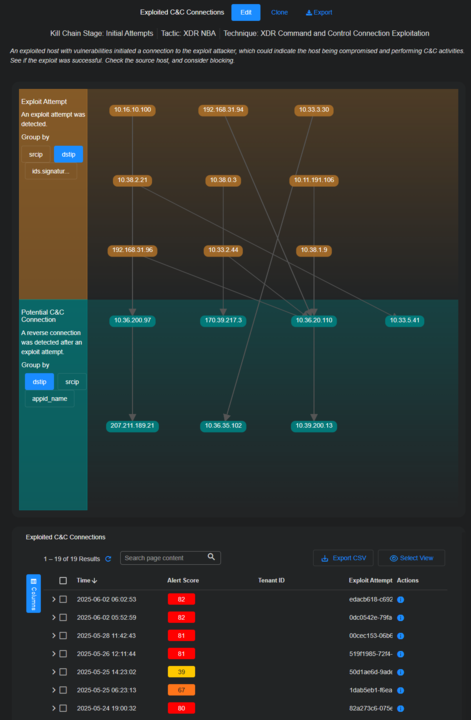Check the 2025-05-26 12:11:44 row checkbox
471x720 pixels.
click(x=63, y=654)
